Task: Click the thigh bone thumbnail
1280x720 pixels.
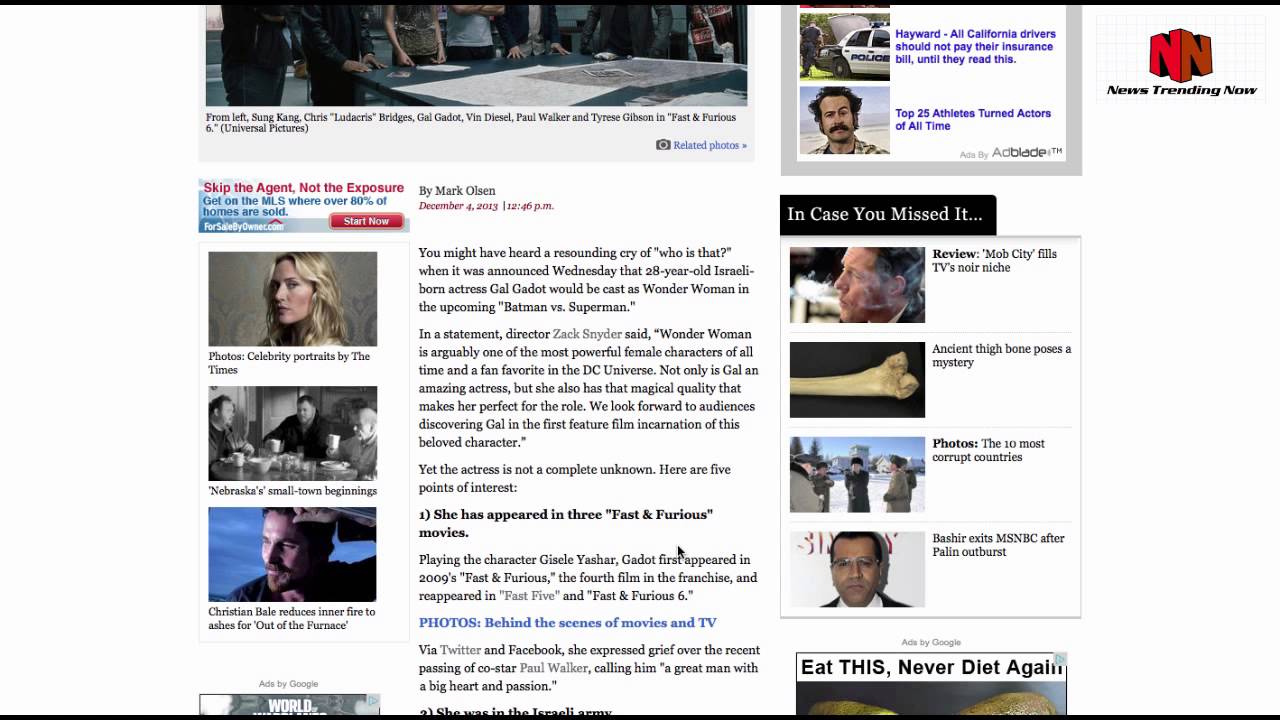Action: click(857, 380)
